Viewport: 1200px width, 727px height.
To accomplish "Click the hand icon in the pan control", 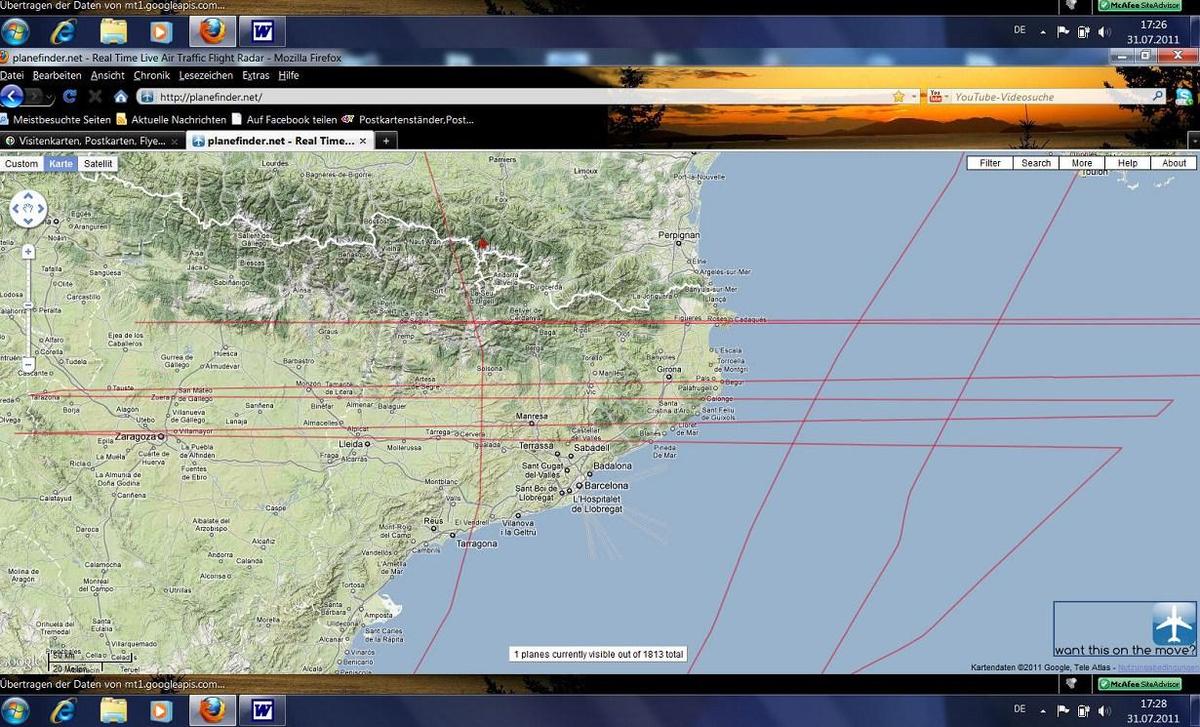I will pos(28,209).
